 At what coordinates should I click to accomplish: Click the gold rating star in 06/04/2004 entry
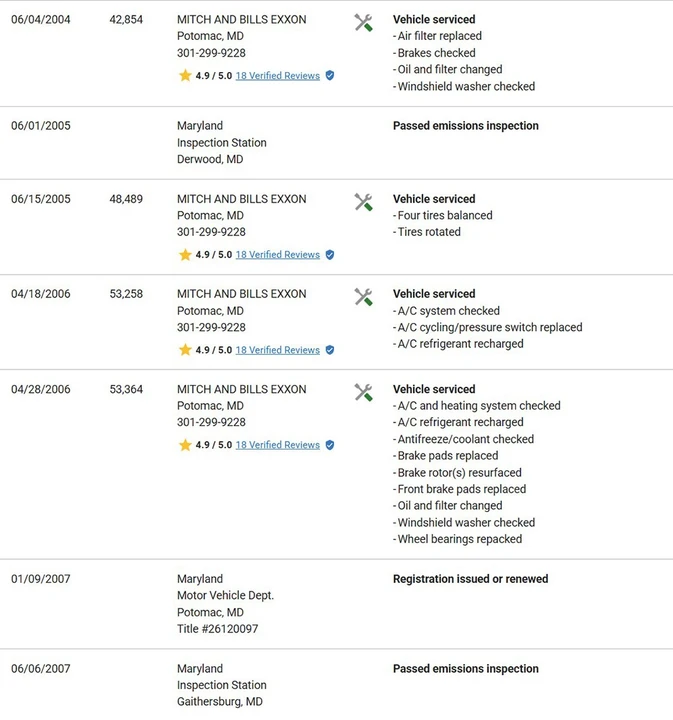tap(185, 75)
